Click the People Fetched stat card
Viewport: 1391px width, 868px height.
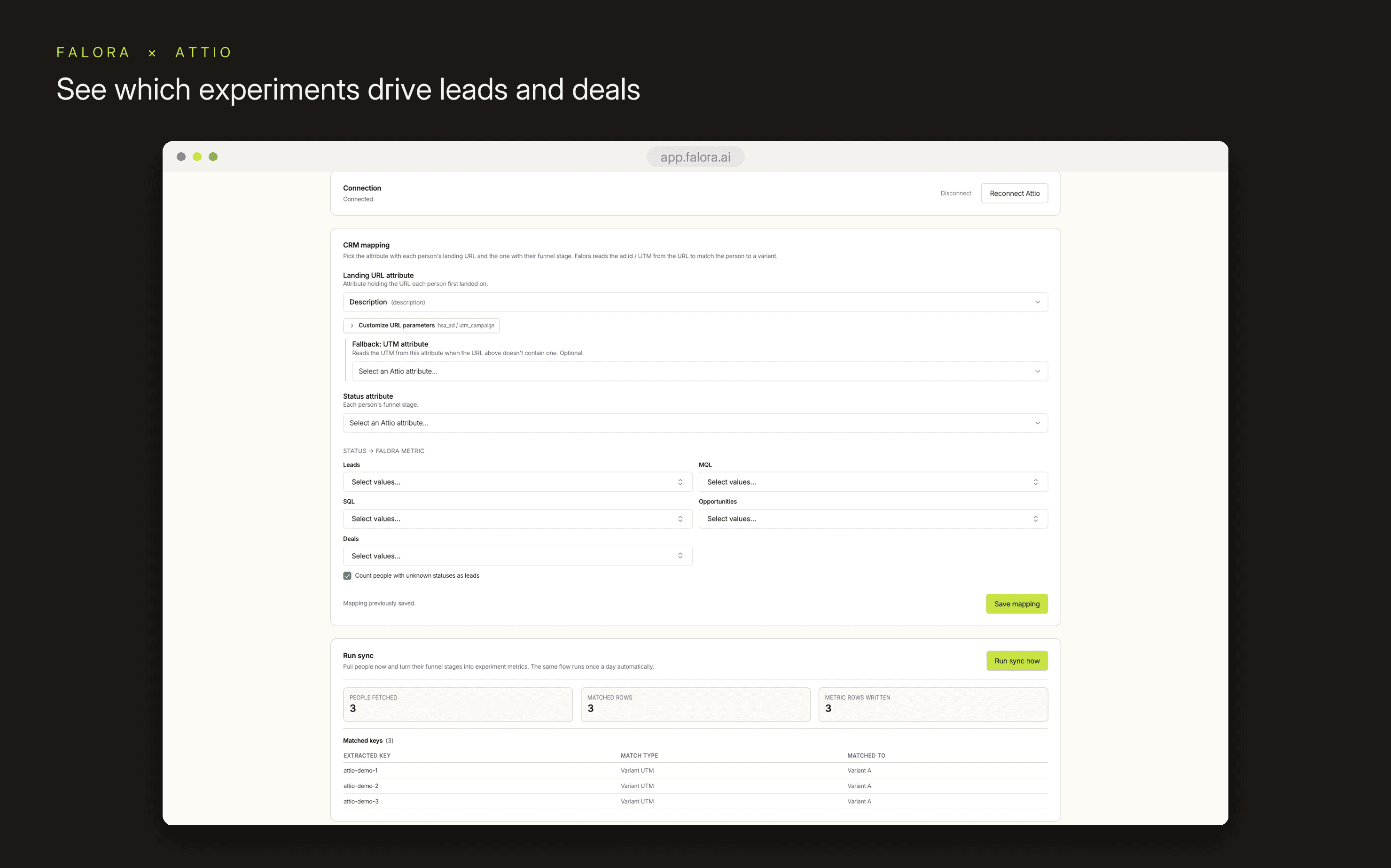(x=458, y=705)
